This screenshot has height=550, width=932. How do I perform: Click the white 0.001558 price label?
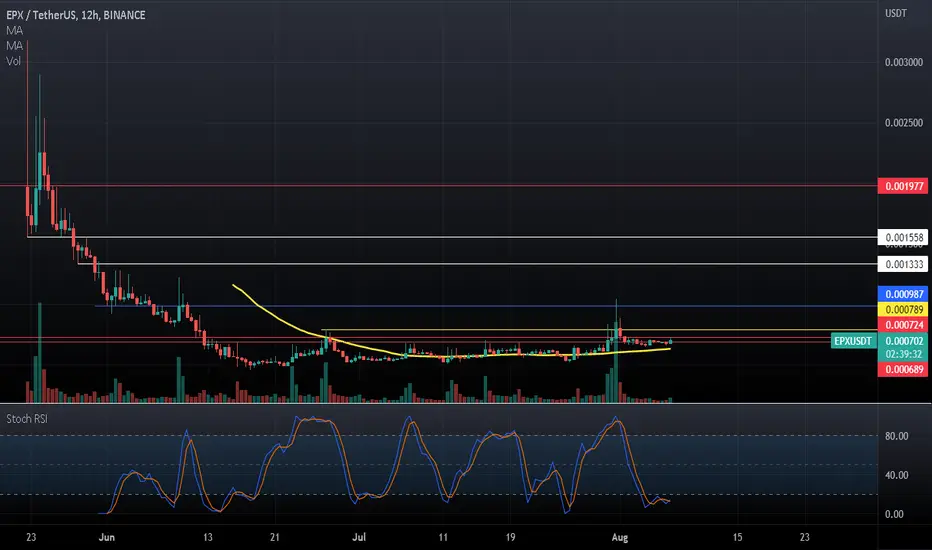click(902, 237)
